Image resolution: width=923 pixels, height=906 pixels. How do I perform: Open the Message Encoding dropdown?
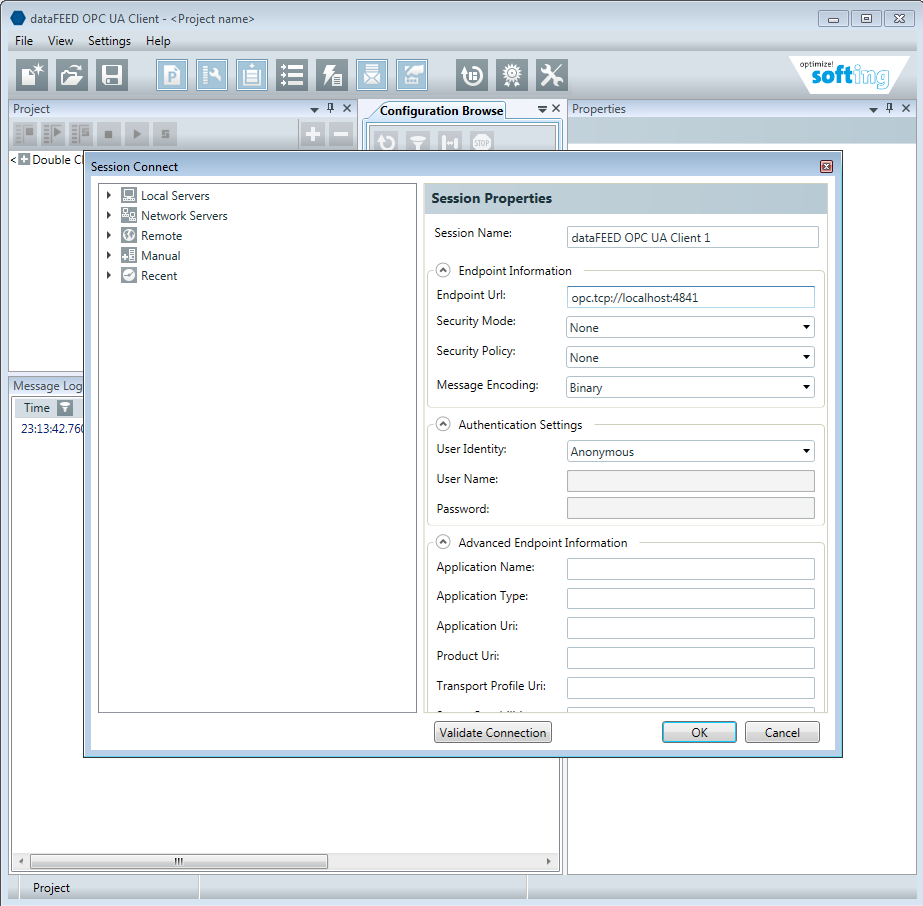690,387
